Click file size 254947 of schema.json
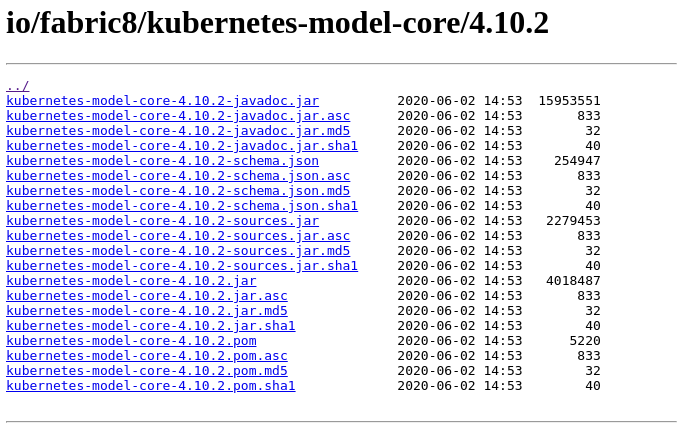 pyautogui.click(x=577, y=161)
